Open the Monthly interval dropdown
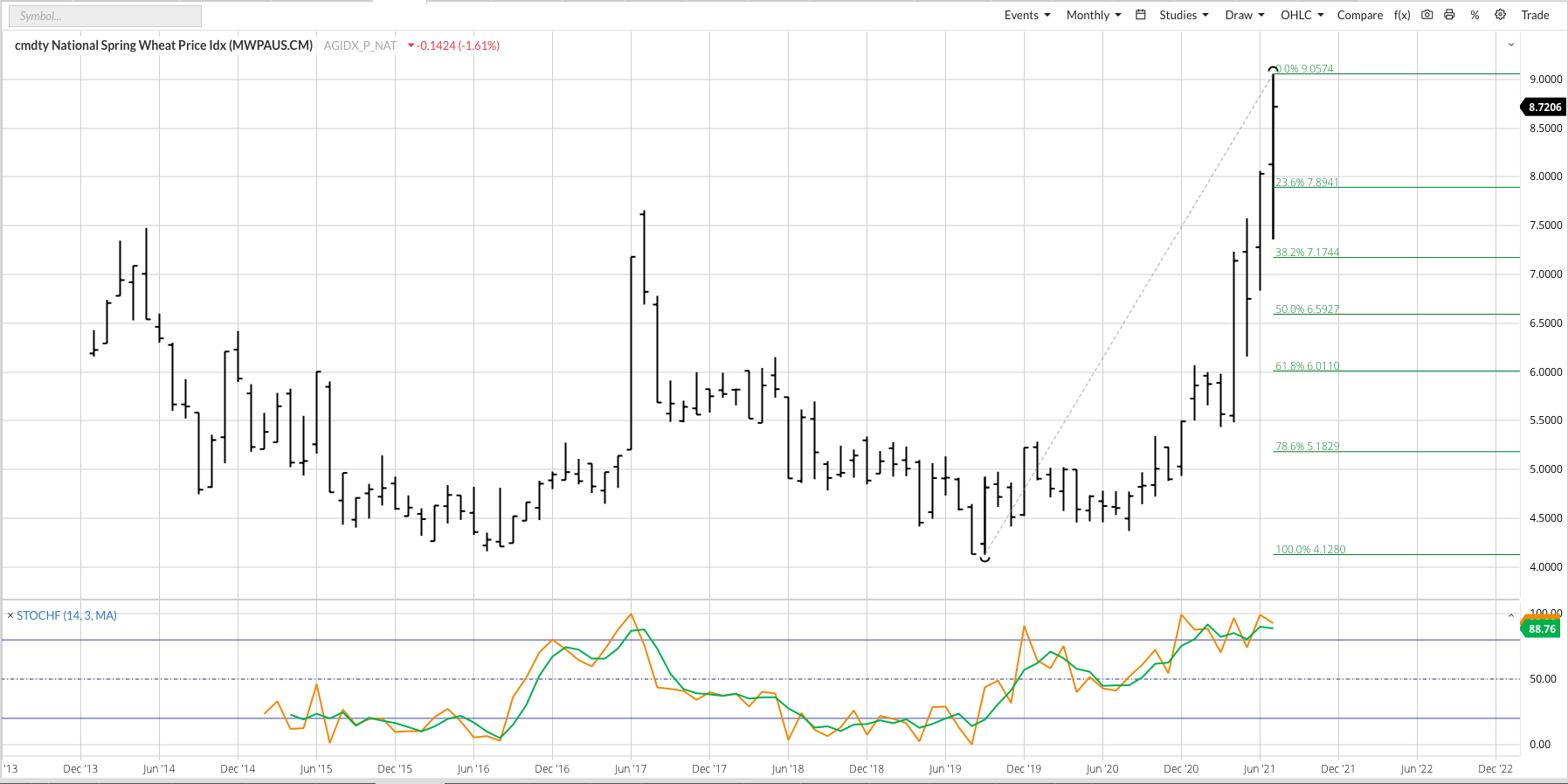The height and width of the screenshot is (784, 1568). (1093, 15)
